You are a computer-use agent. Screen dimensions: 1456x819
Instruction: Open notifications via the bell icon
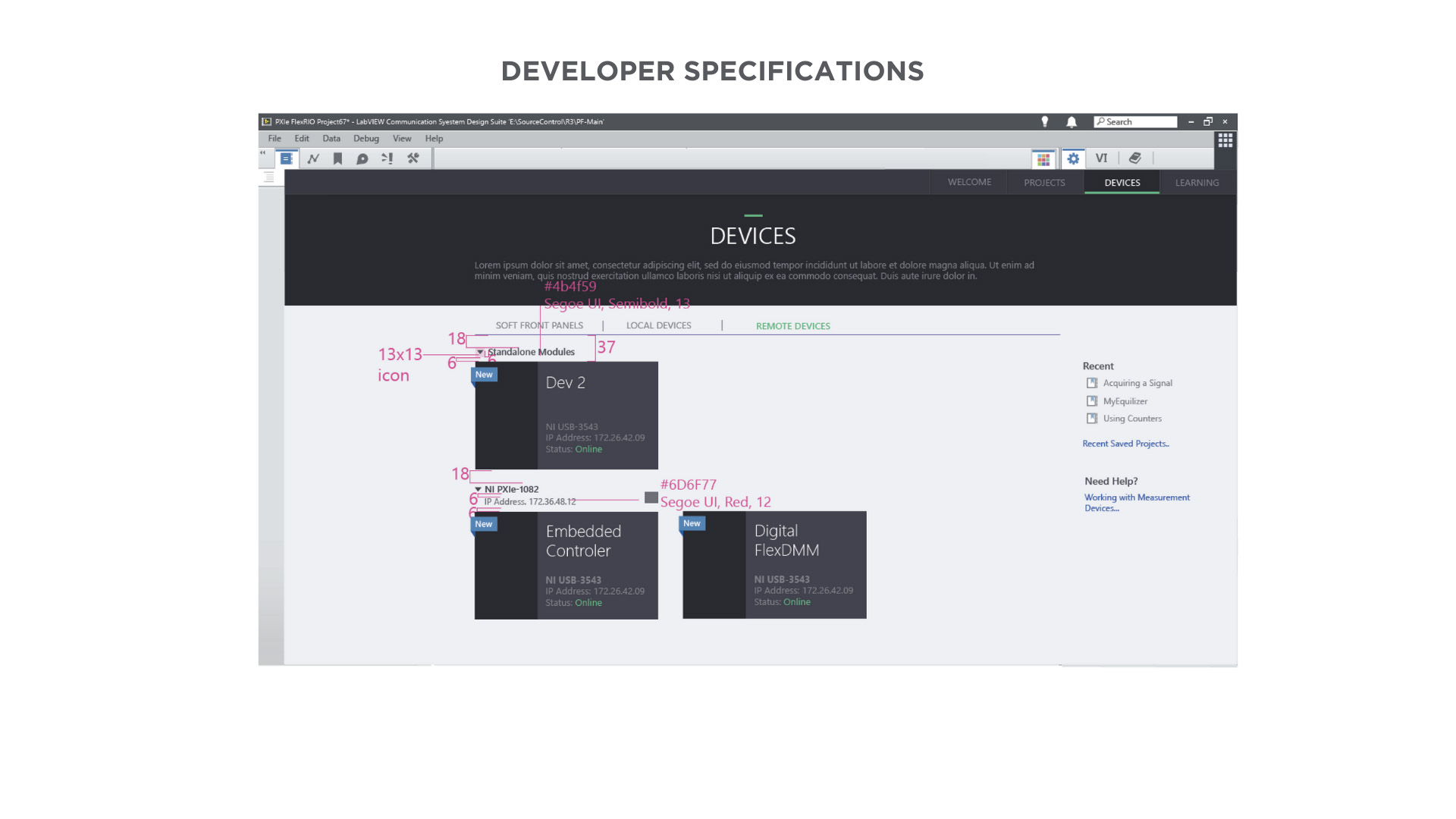(1072, 121)
